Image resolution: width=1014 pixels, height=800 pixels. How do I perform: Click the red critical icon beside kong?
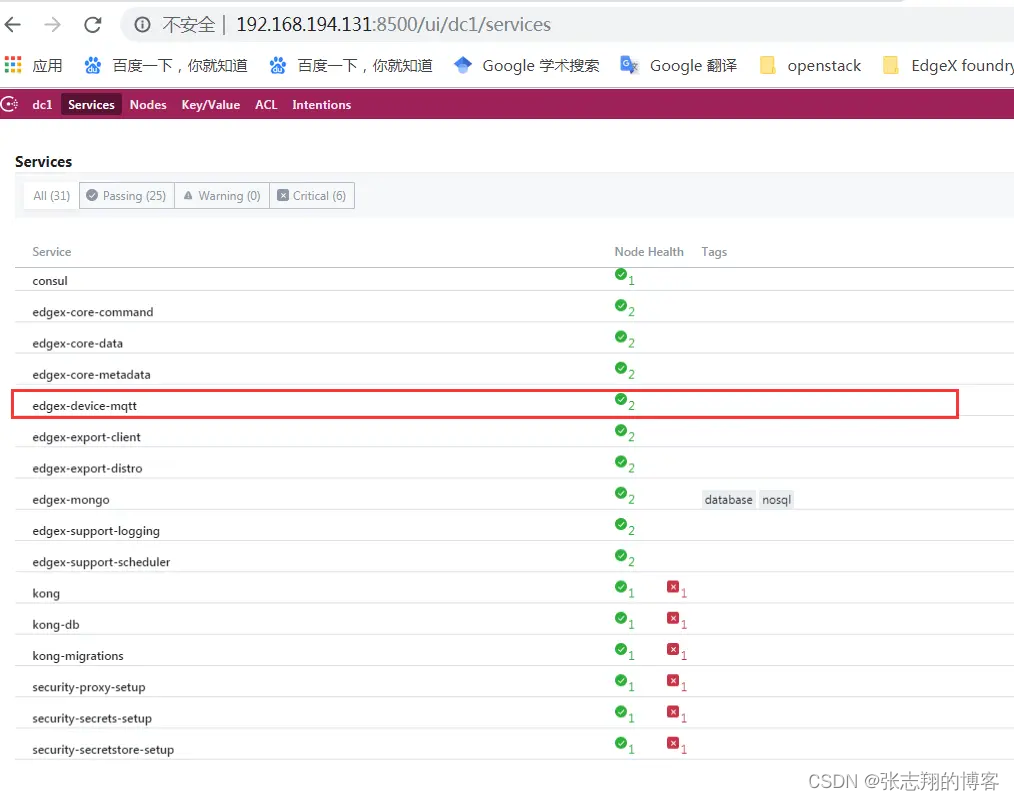point(672,589)
